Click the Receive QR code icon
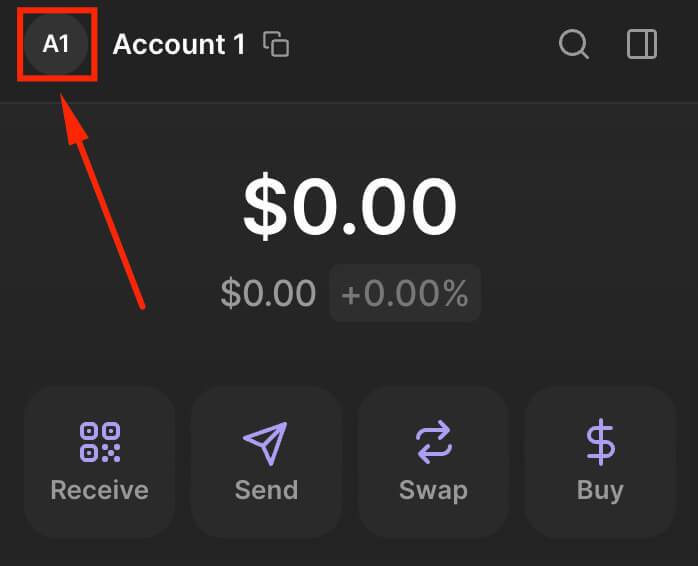Viewport: 698px width, 566px height. coord(99,442)
